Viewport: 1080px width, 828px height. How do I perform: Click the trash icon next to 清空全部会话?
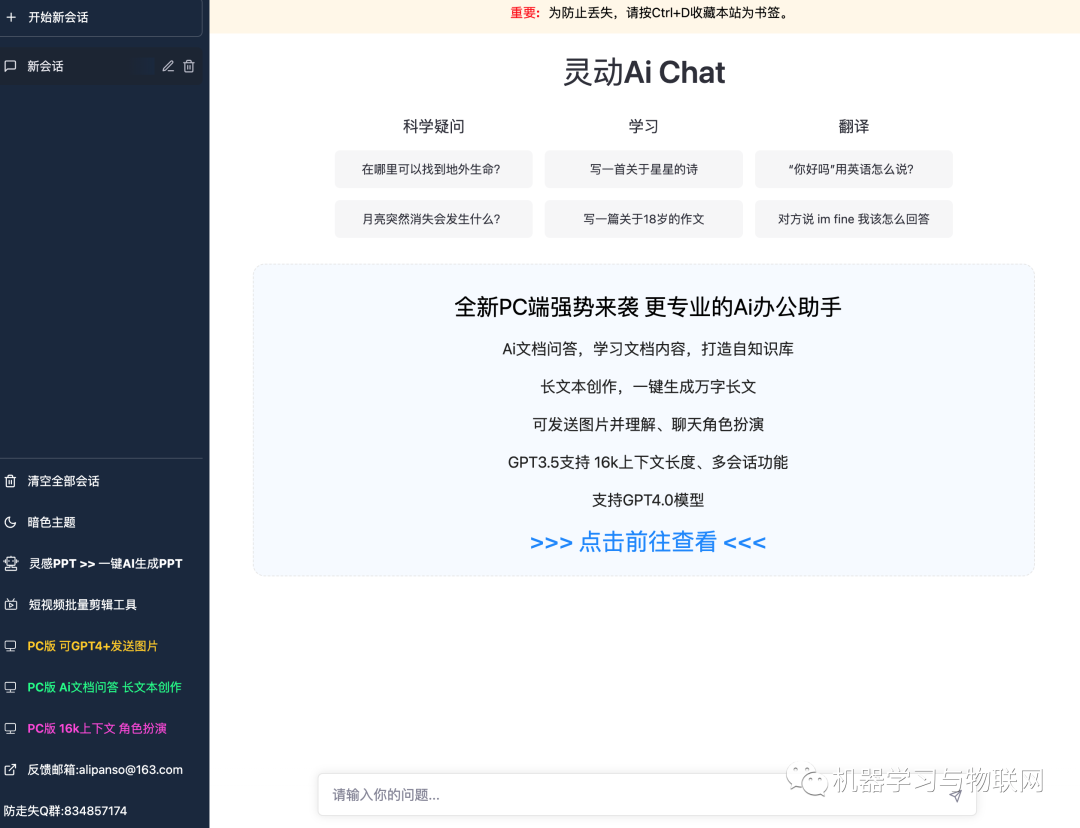pyautogui.click(x=11, y=481)
